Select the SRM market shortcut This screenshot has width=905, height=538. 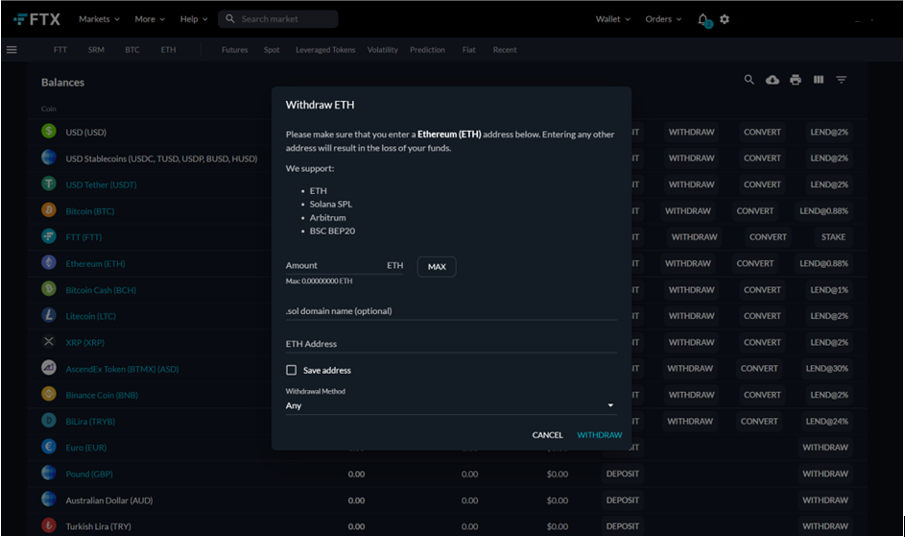tap(96, 50)
